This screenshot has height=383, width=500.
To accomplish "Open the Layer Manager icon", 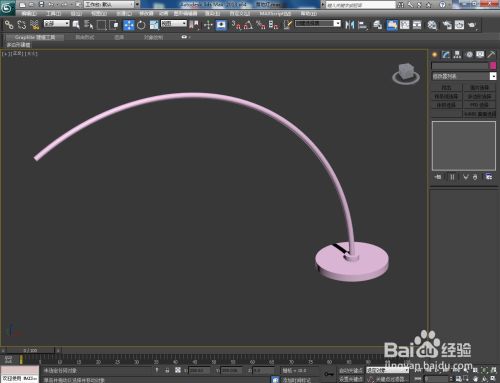I will tap(377, 25).
